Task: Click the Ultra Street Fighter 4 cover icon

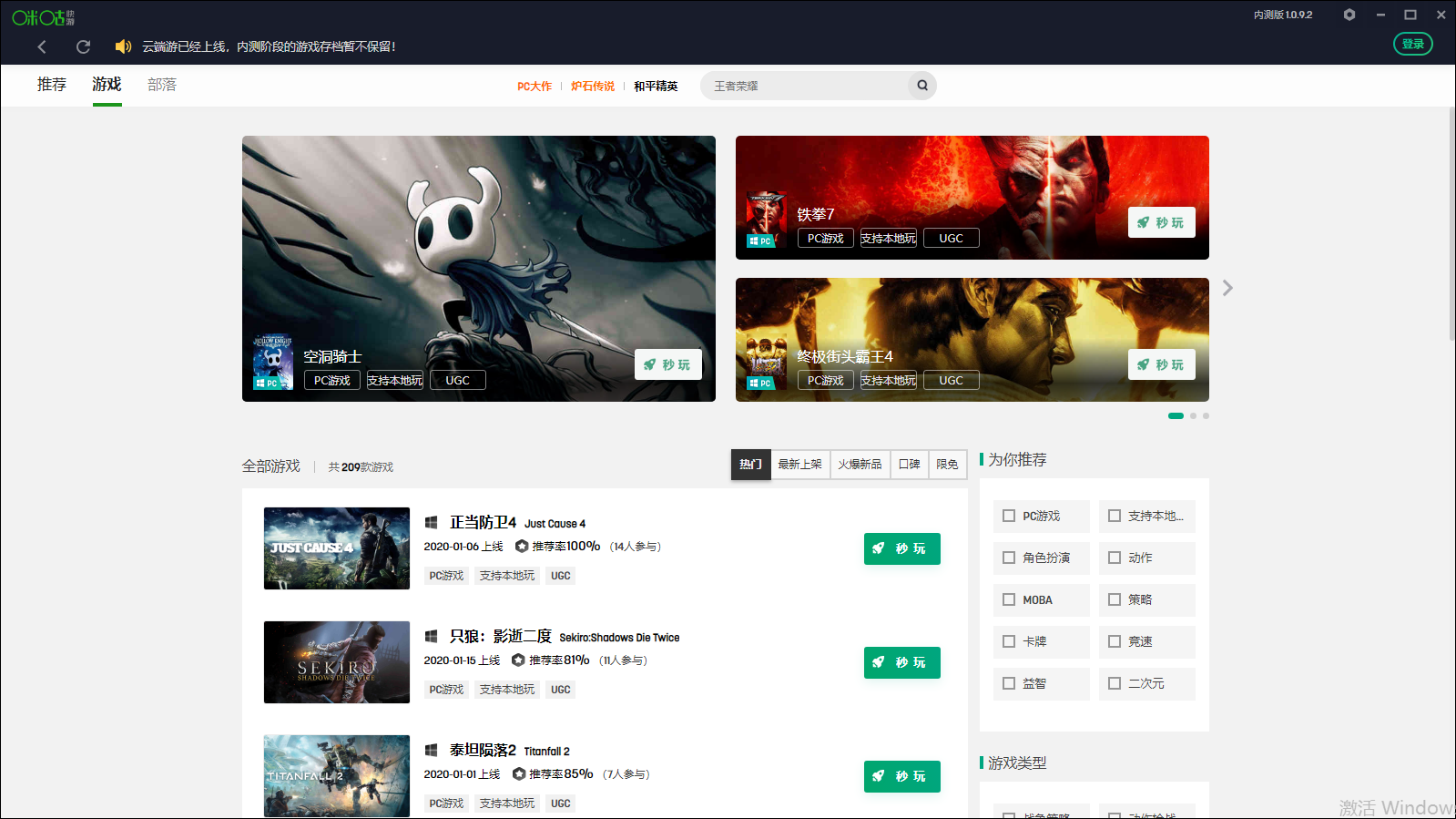Action: [x=766, y=362]
